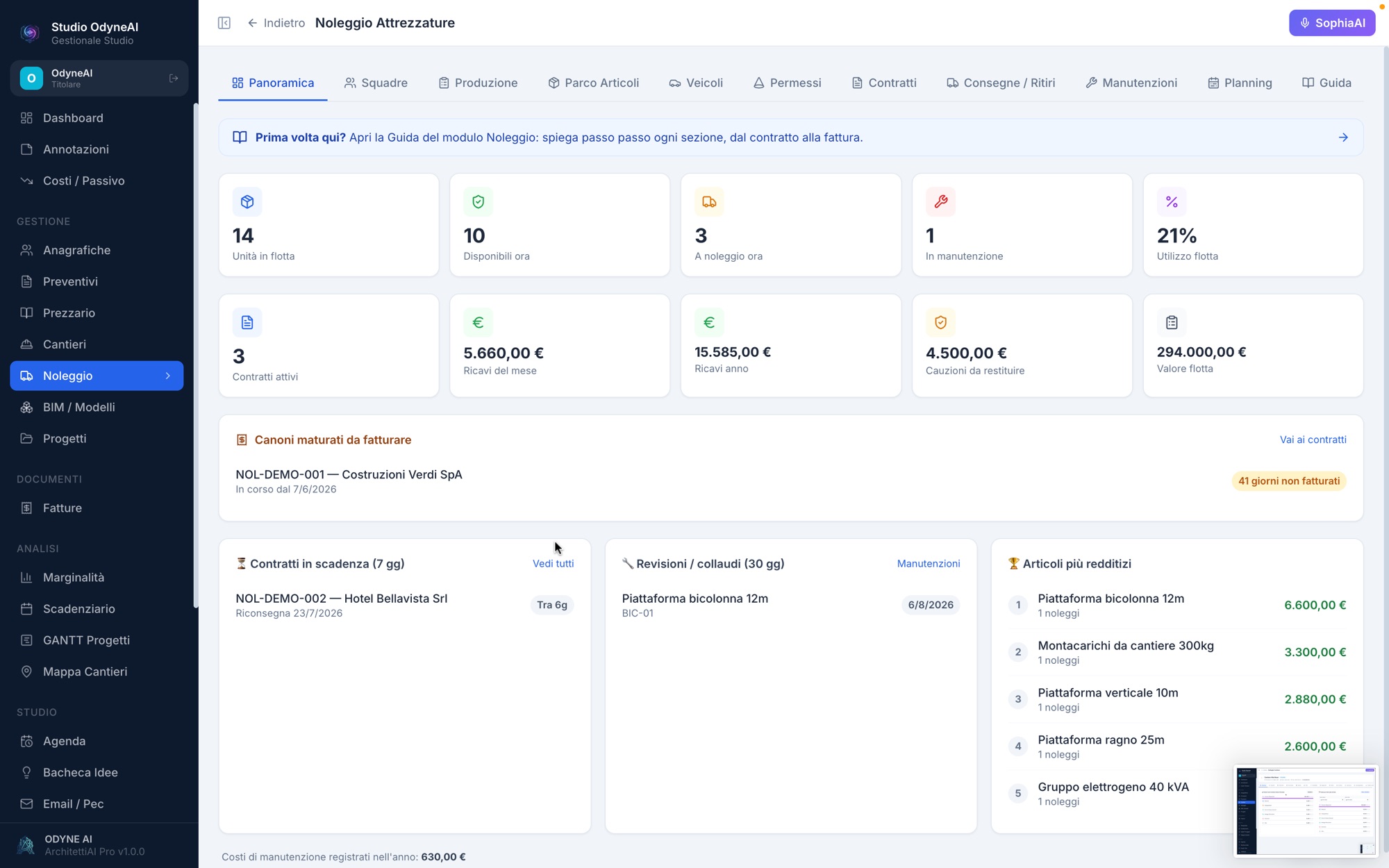Switch to Consegne / Ritiri tab
The height and width of the screenshot is (868, 1389).
1001,83
